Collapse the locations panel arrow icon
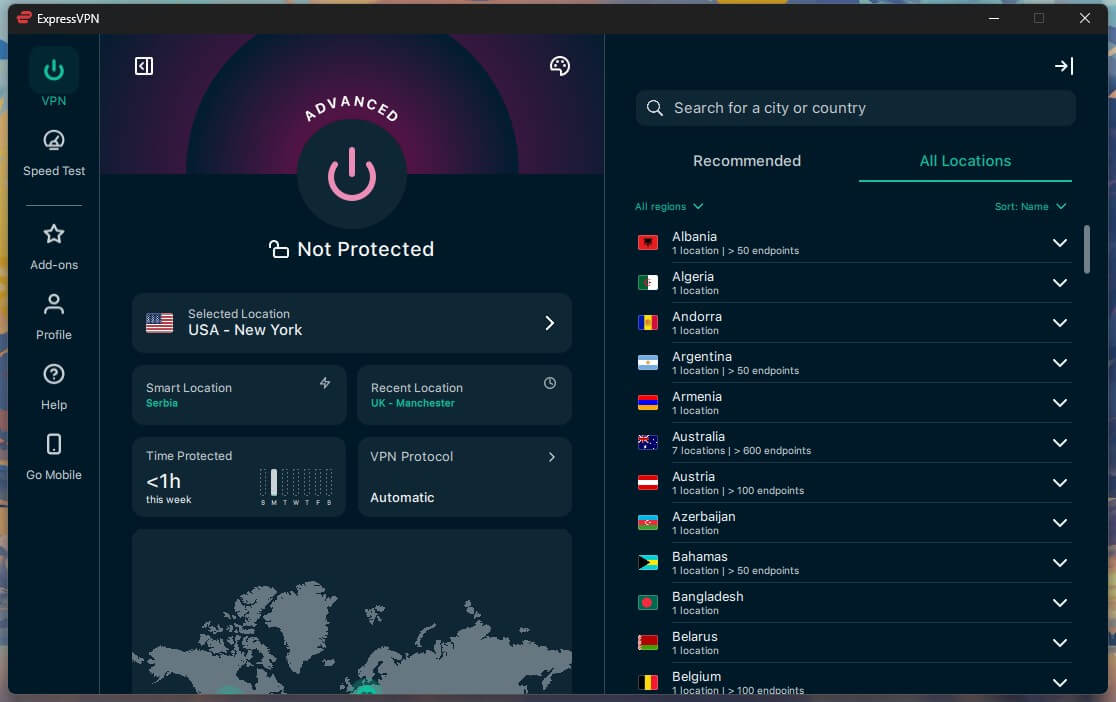 1063,66
